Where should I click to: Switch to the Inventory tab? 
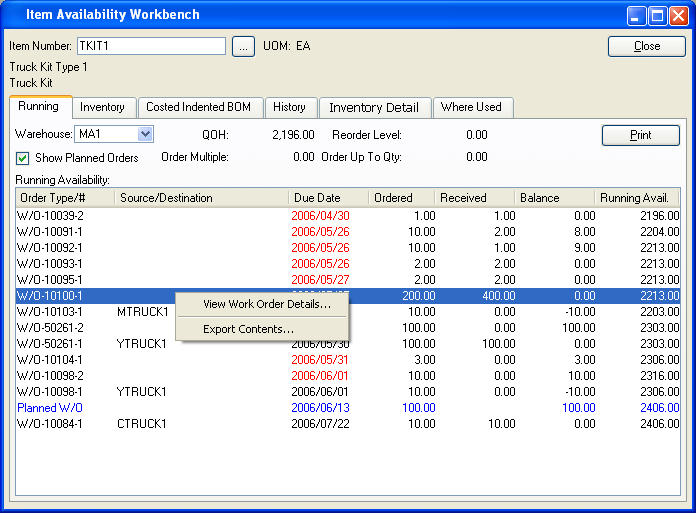coord(102,107)
